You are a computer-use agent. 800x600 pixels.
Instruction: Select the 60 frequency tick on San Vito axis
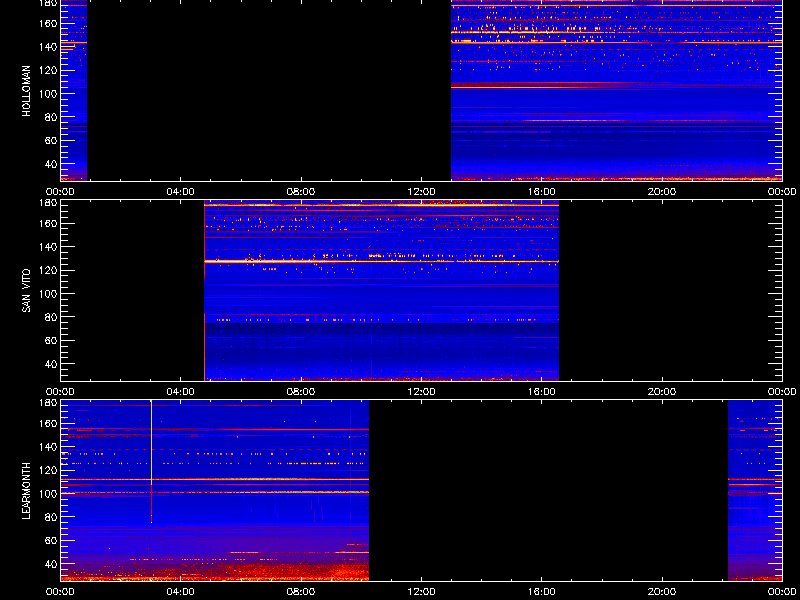pyautogui.click(x=51, y=340)
